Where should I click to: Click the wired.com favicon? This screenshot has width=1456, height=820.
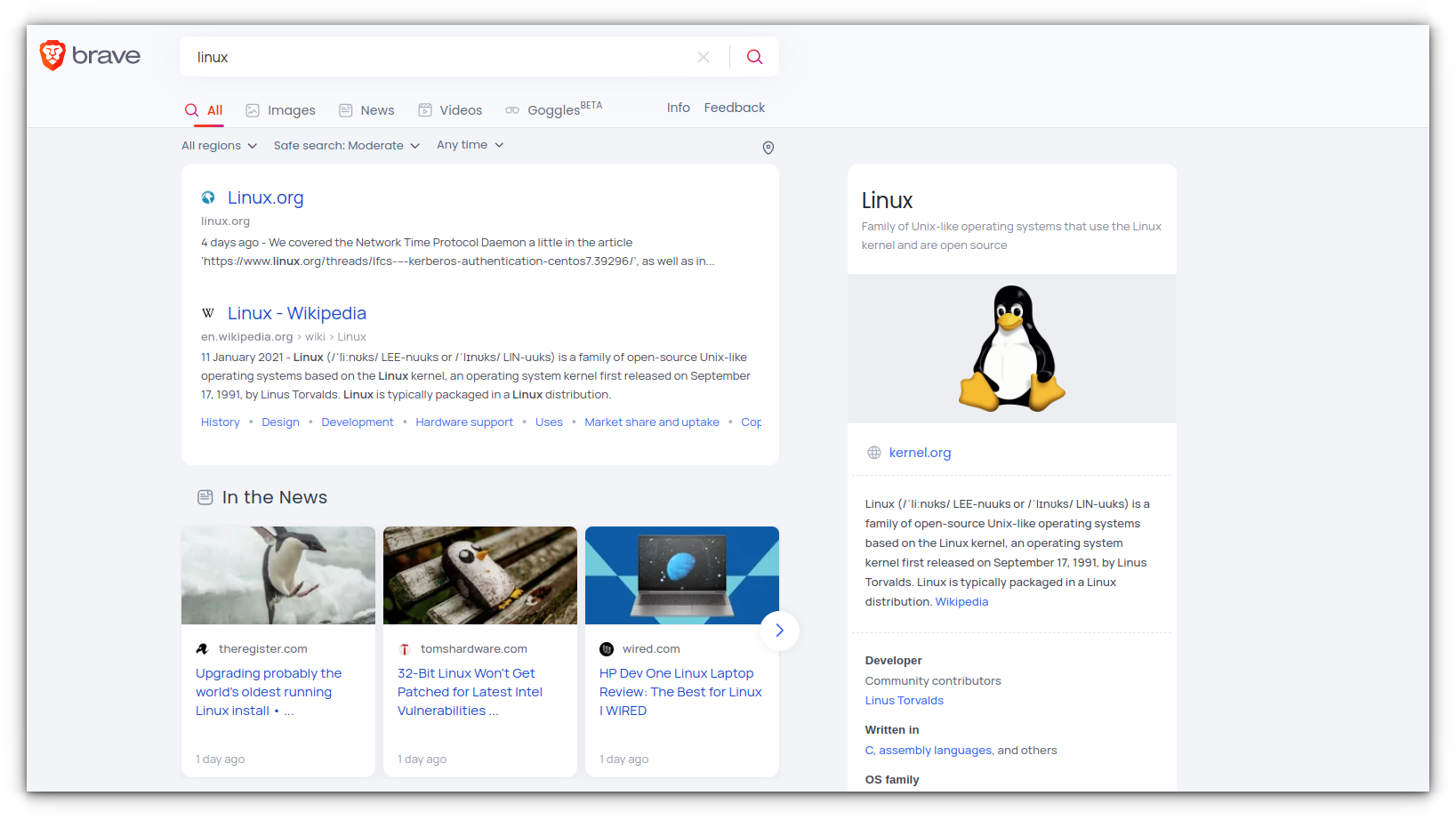pyautogui.click(x=607, y=648)
